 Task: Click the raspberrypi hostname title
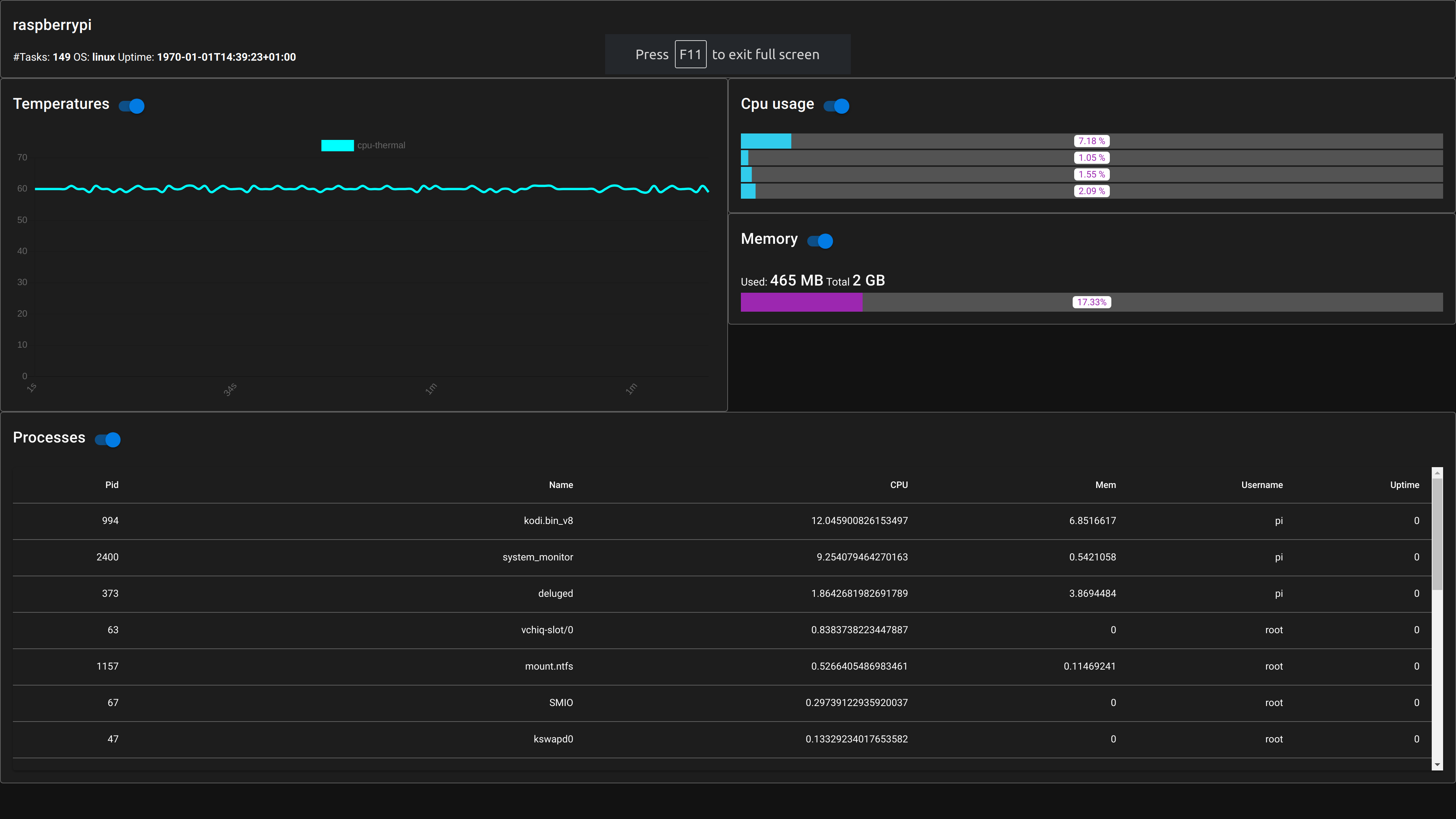coord(52,25)
